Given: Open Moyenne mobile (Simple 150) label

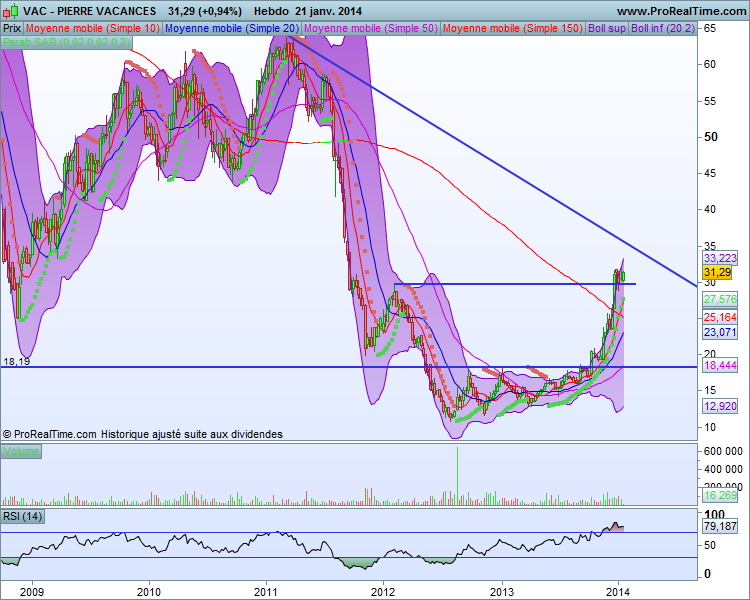Looking at the screenshot, I should 513,28.
